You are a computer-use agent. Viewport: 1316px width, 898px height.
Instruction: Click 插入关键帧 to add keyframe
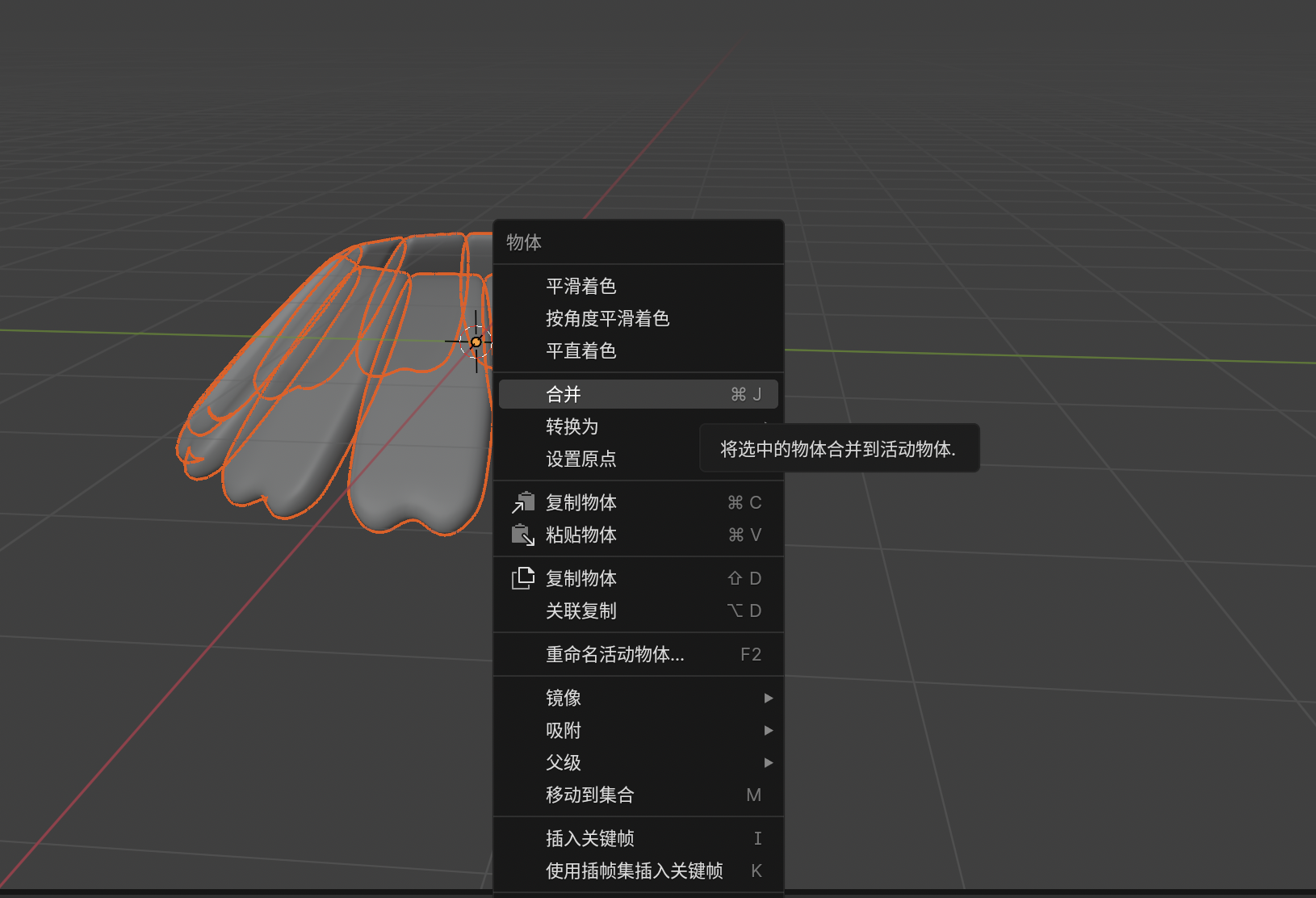pyautogui.click(x=589, y=838)
